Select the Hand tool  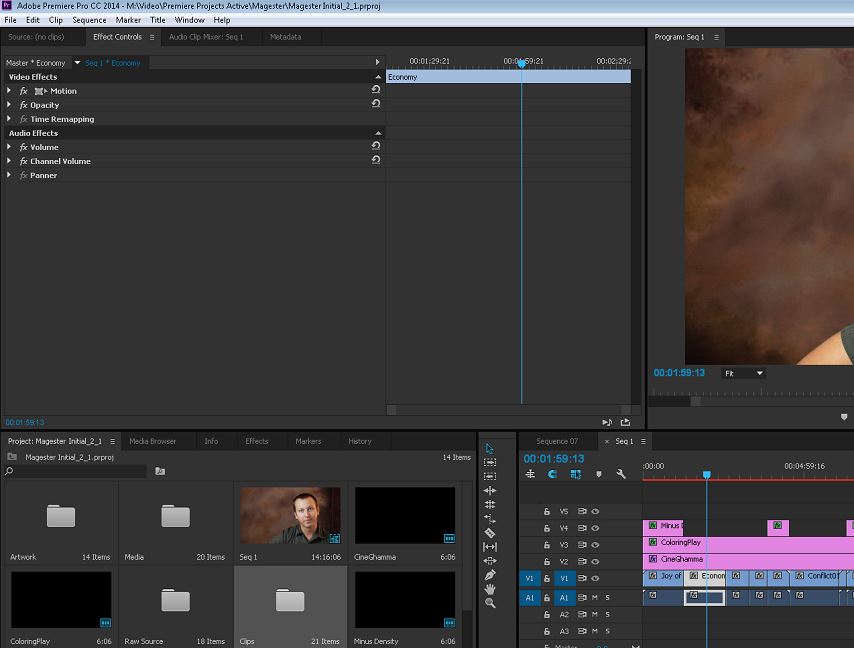point(490,589)
